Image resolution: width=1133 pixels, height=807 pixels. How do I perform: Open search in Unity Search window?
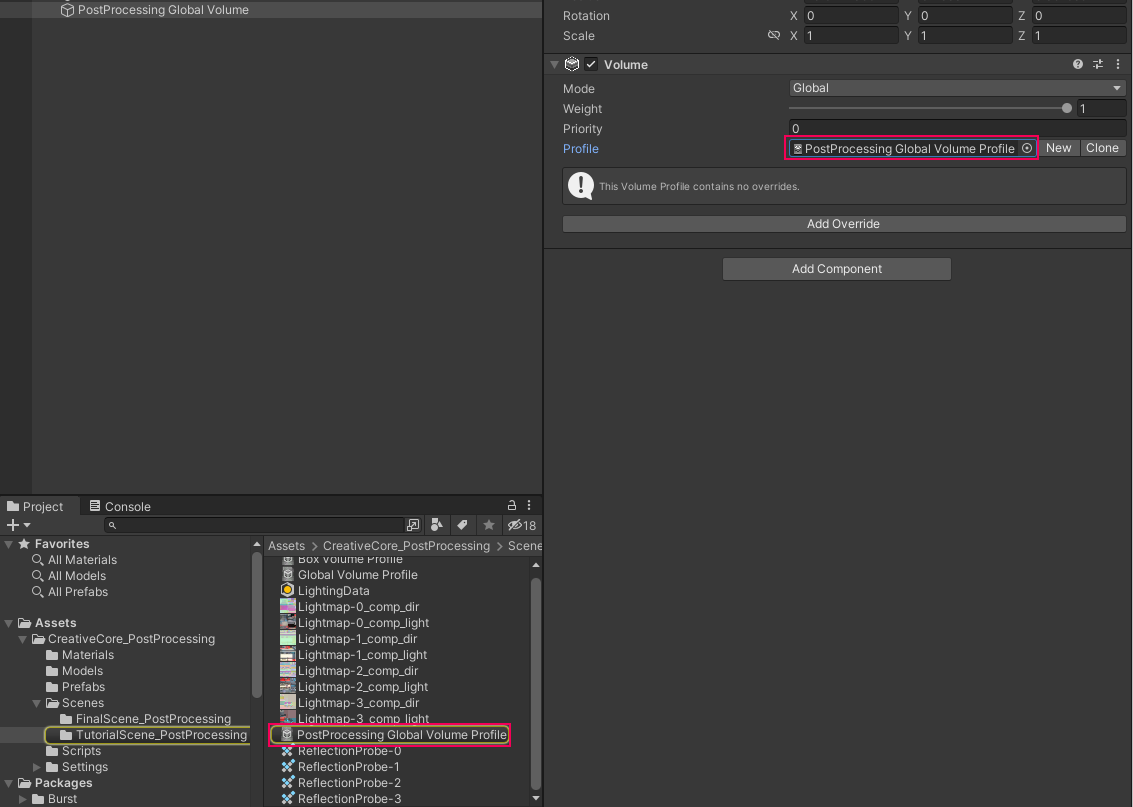click(413, 525)
